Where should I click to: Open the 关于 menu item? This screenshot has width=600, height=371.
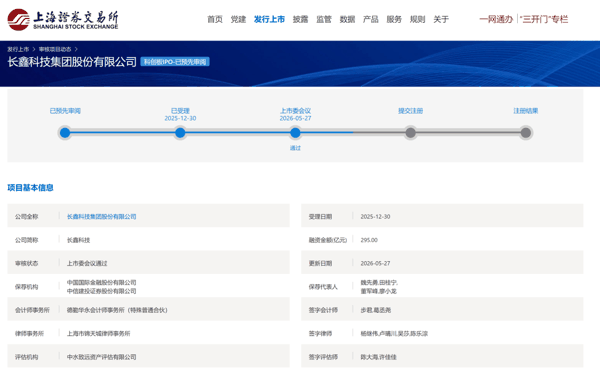tap(440, 19)
